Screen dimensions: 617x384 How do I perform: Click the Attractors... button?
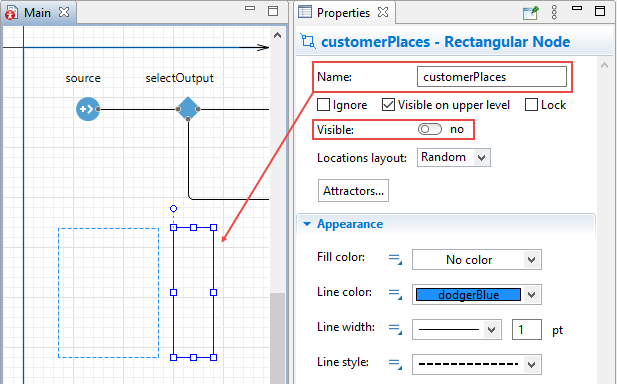pos(353,191)
